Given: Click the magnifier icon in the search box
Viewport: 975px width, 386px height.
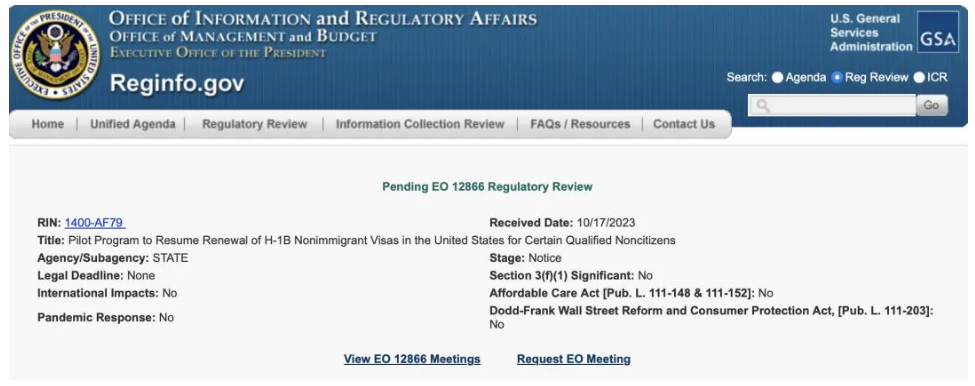Looking at the screenshot, I should (x=764, y=106).
